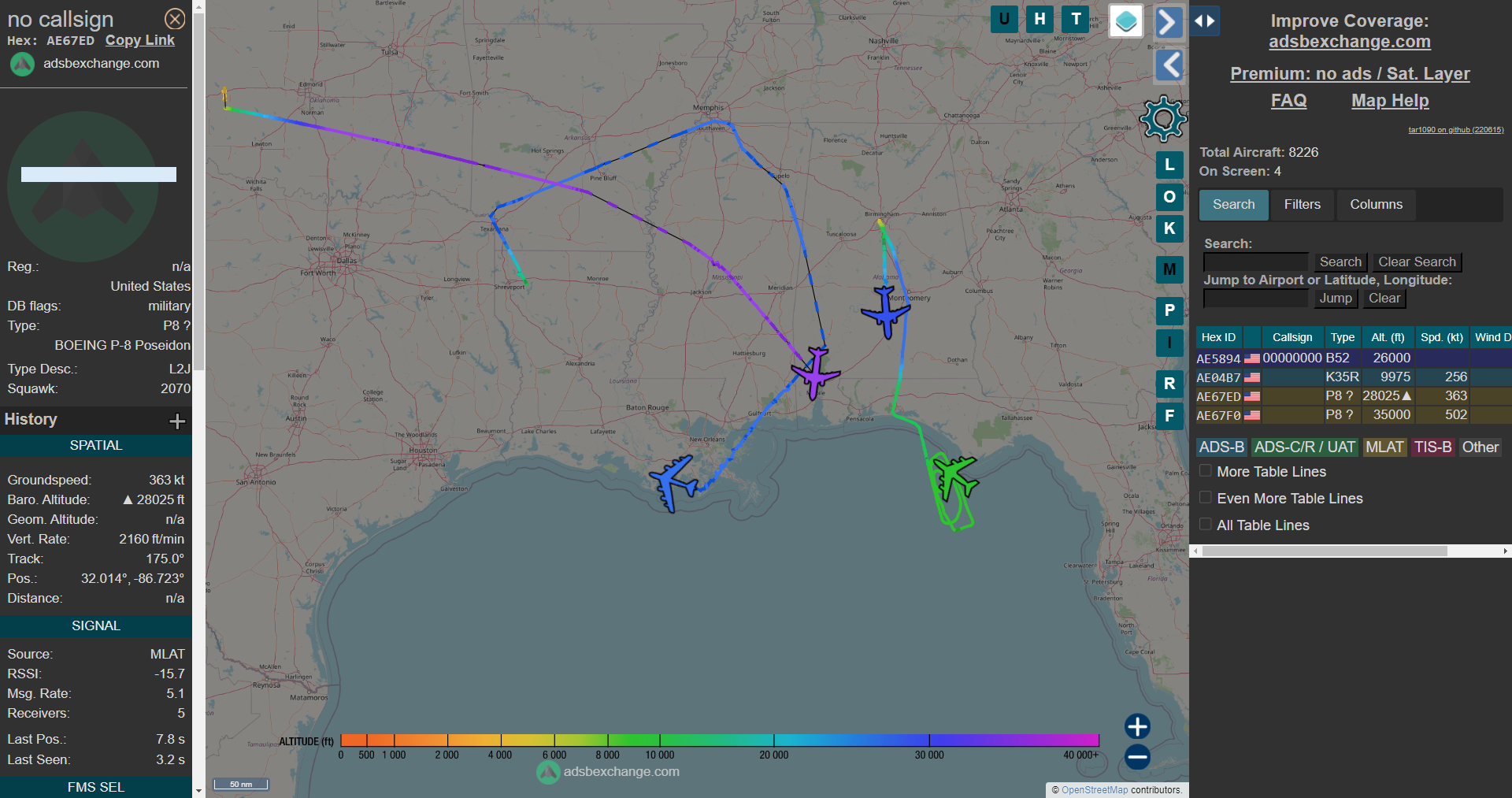Viewport: 1512px width, 798px height.
Task: Select the blue aircraft near Louisiana coast
Action: click(673, 482)
